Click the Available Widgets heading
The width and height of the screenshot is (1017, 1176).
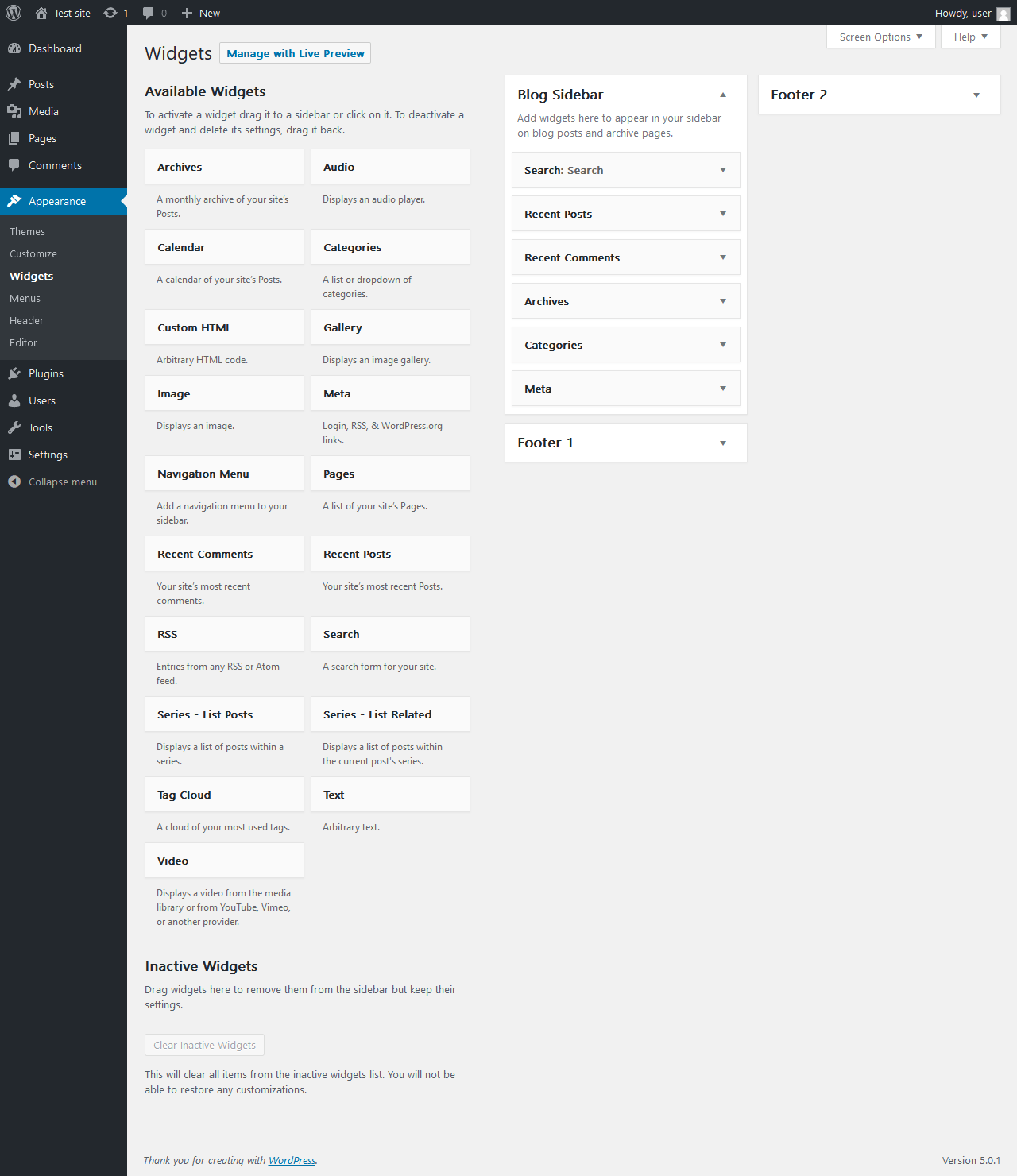[x=205, y=91]
